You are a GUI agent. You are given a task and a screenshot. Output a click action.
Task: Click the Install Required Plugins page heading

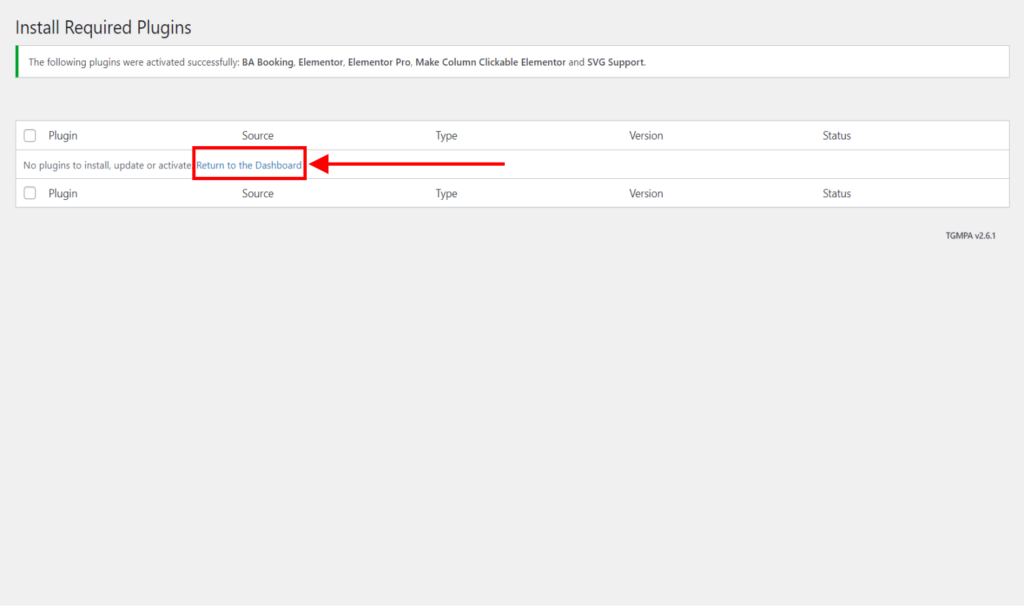point(103,27)
